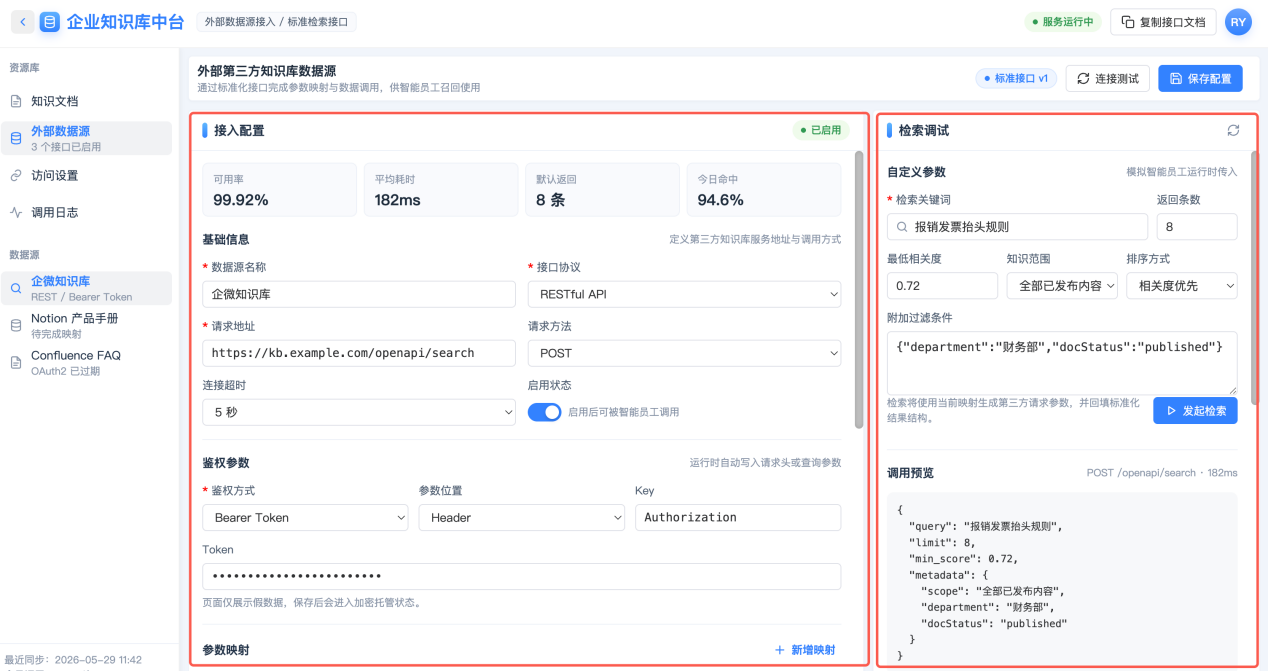This screenshot has width=1268, height=671.
Task: Select the Notion 产品手册 data source
Action: click(86, 325)
